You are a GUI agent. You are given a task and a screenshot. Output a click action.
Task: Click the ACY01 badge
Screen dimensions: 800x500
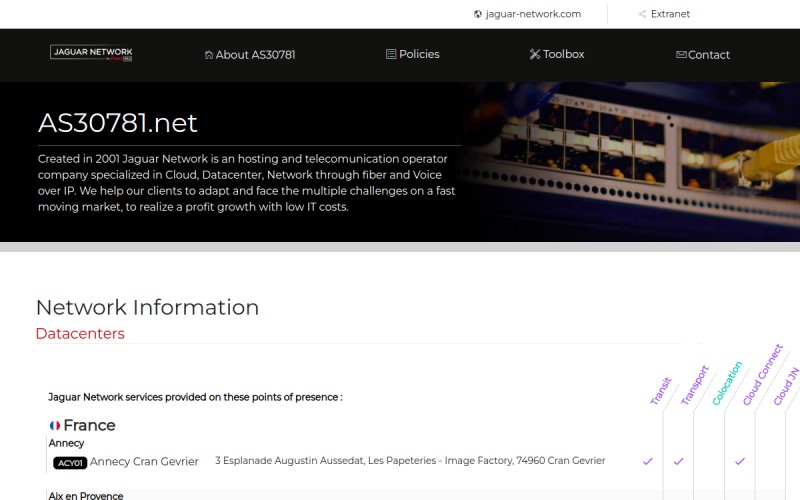(70, 463)
